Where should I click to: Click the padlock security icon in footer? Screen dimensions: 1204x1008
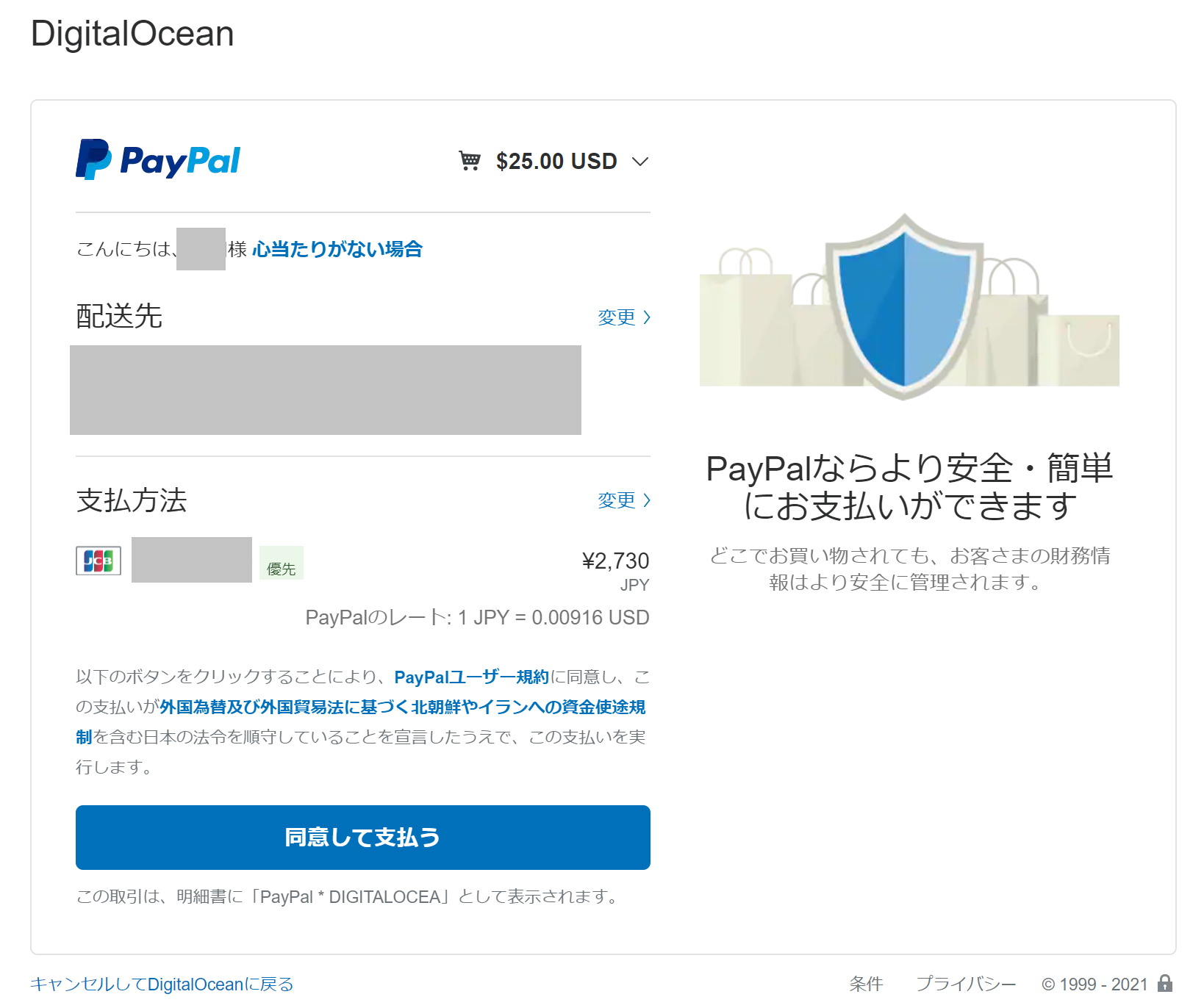[x=1165, y=983]
